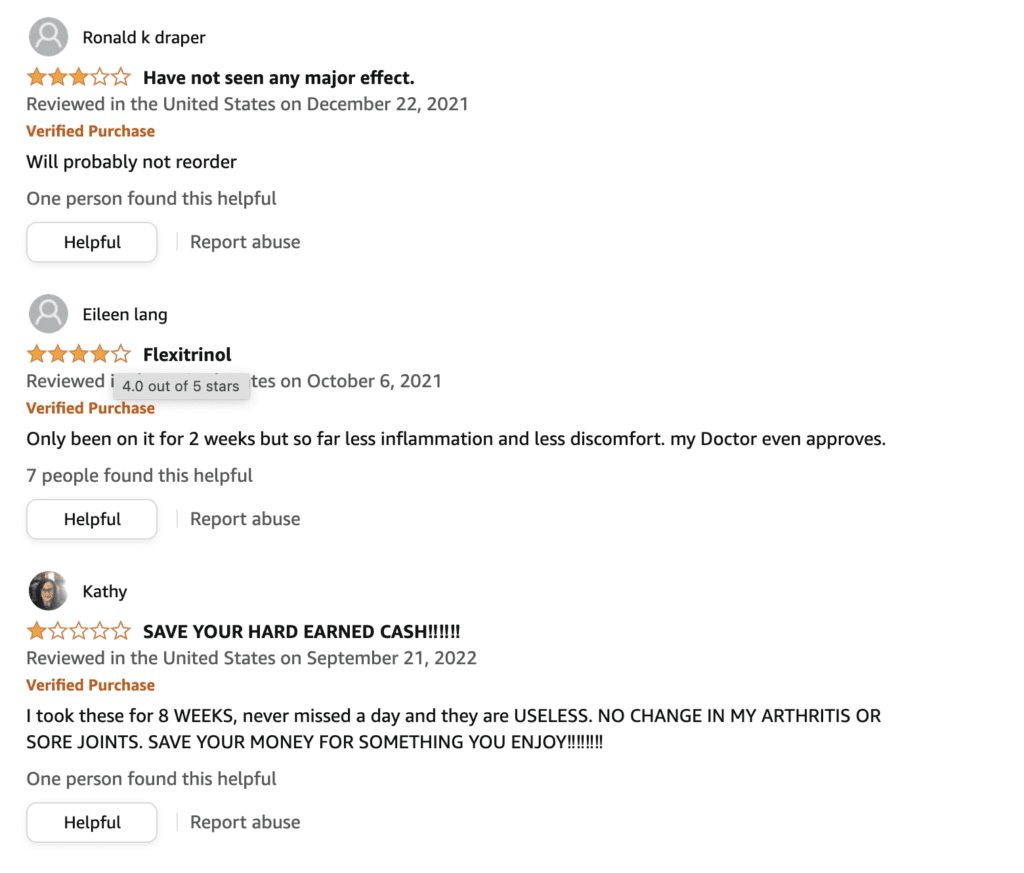Click the '4.0 out of 5 stars' tooltip

point(181,386)
